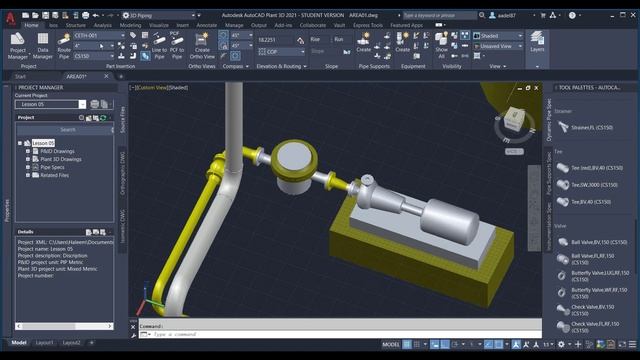
Task: Select the Related Files tree item
Action: (x=54, y=175)
